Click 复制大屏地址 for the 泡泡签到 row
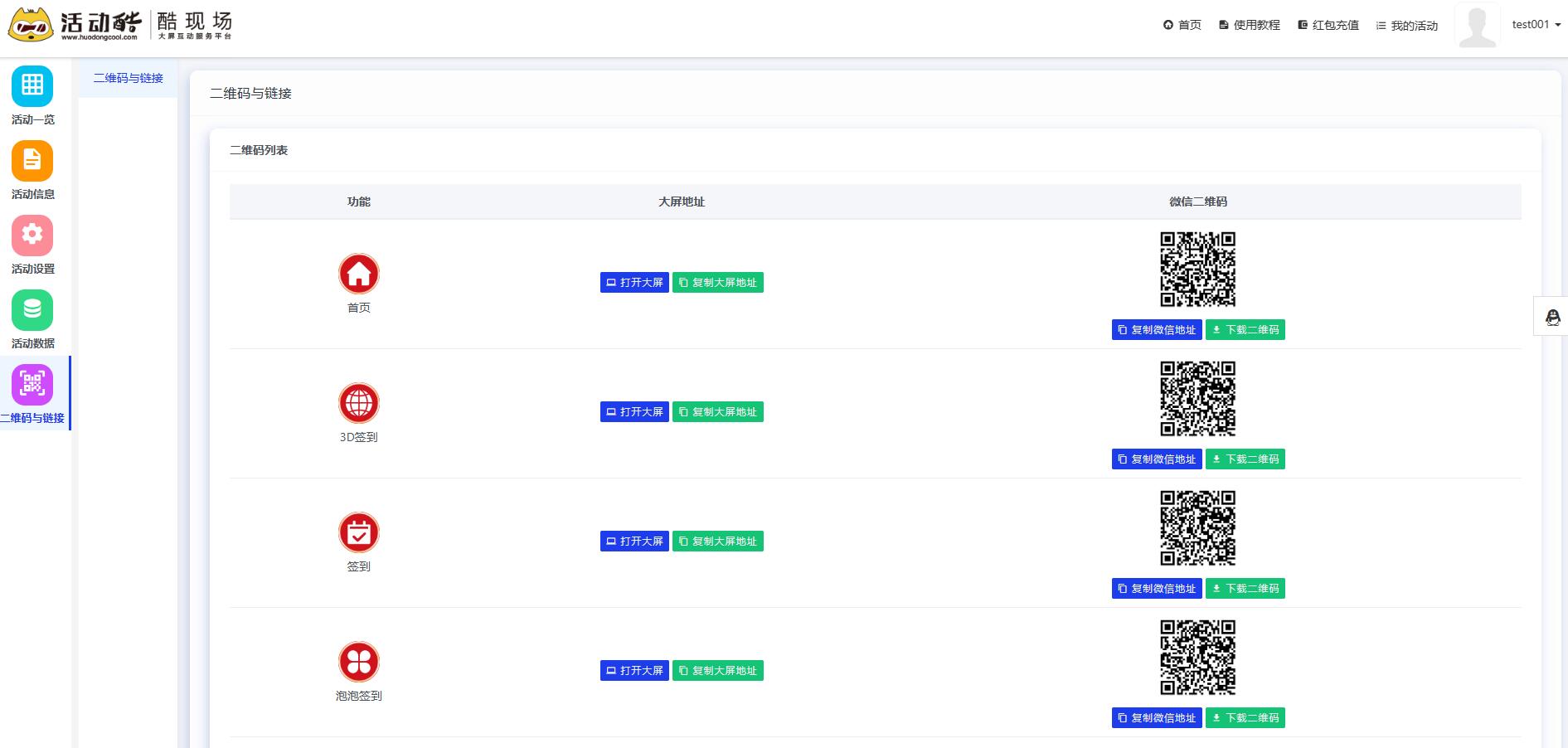 (718, 671)
